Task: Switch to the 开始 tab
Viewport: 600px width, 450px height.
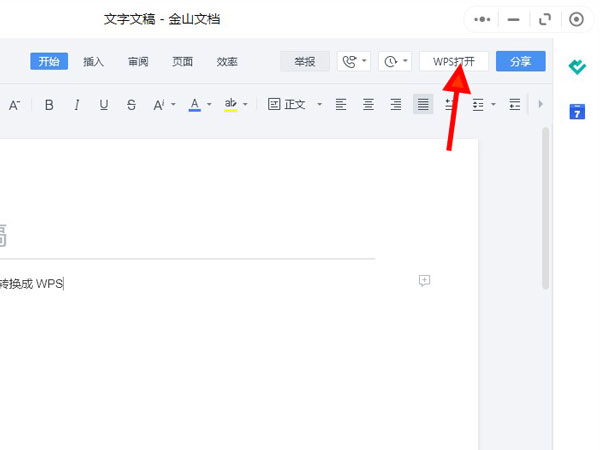Action: pyautogui.click(x=49, y=61)
